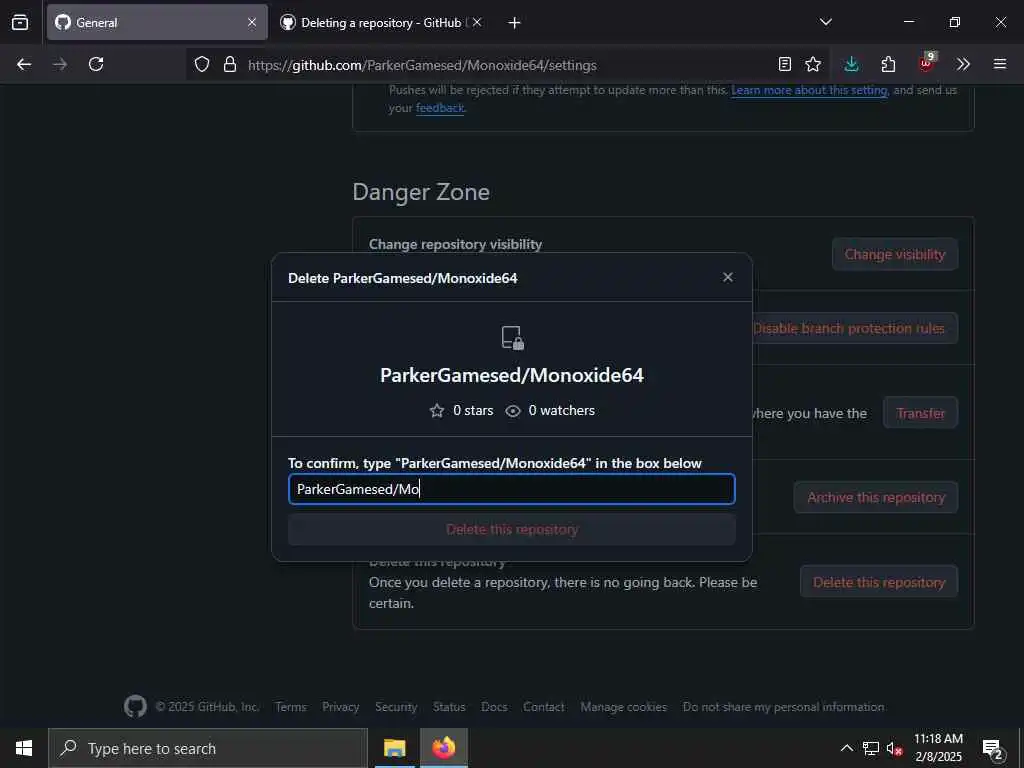Click the private repository lock icon in dialog
This screenshot has width=1024, height=768.
click(x=513, y=338)
